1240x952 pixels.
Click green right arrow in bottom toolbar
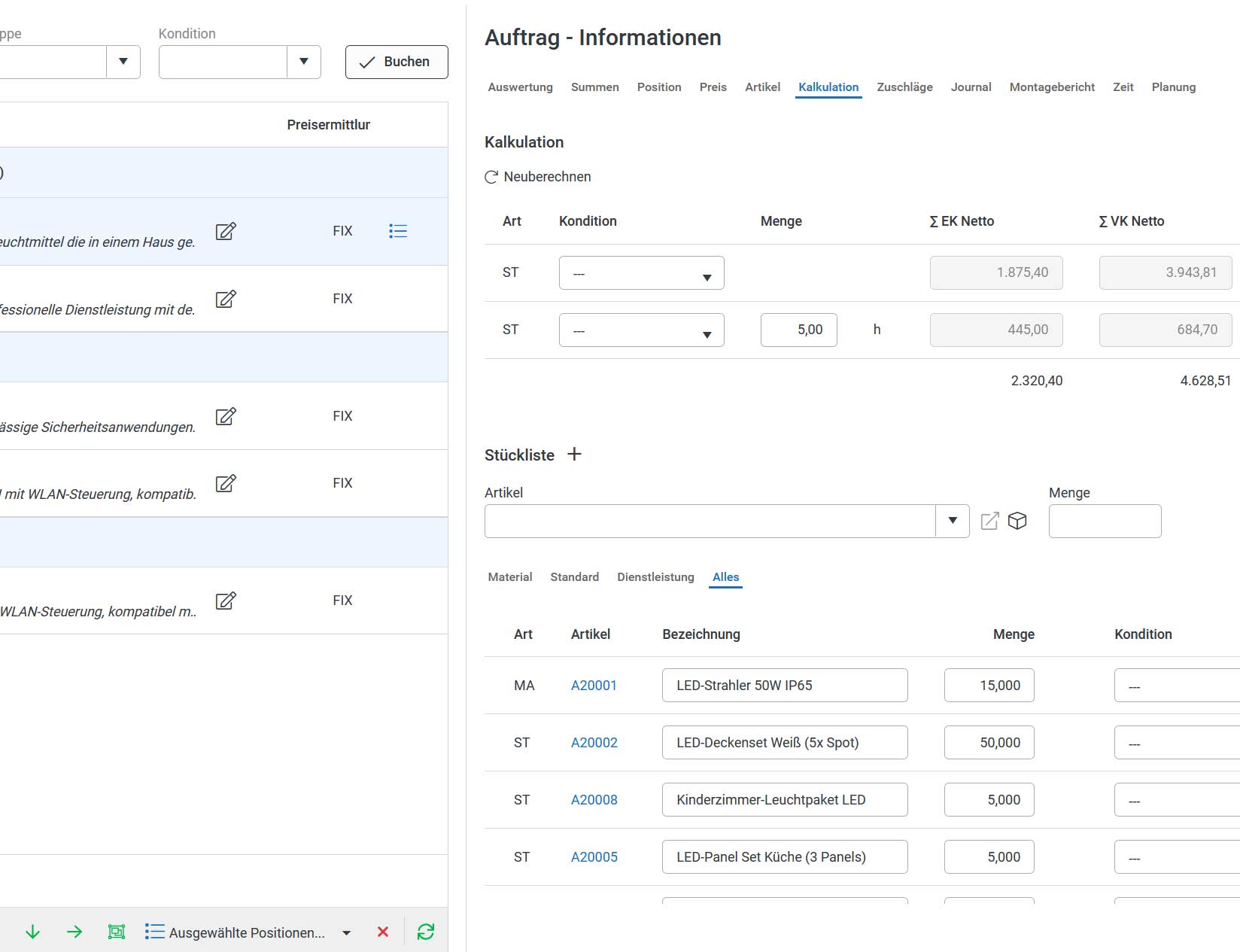(x=74, y=932)
